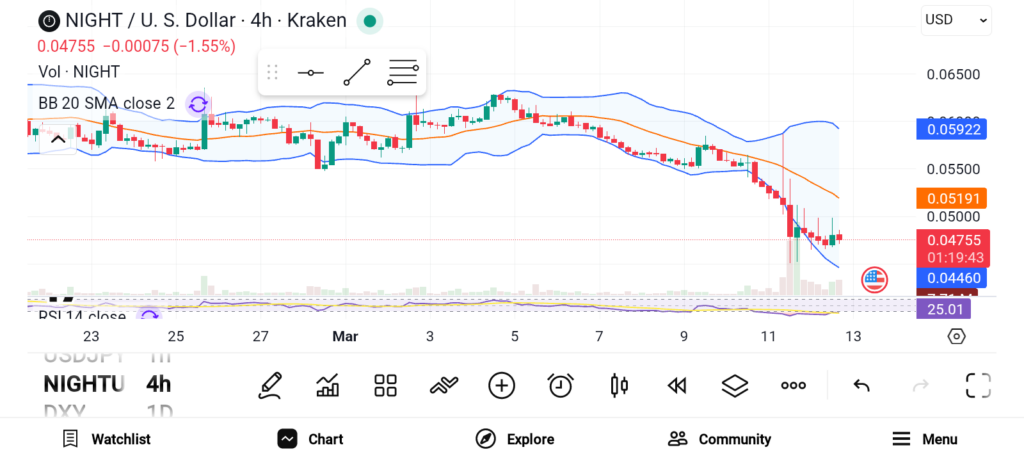Open the layers object tree icon

click(735, 385)
